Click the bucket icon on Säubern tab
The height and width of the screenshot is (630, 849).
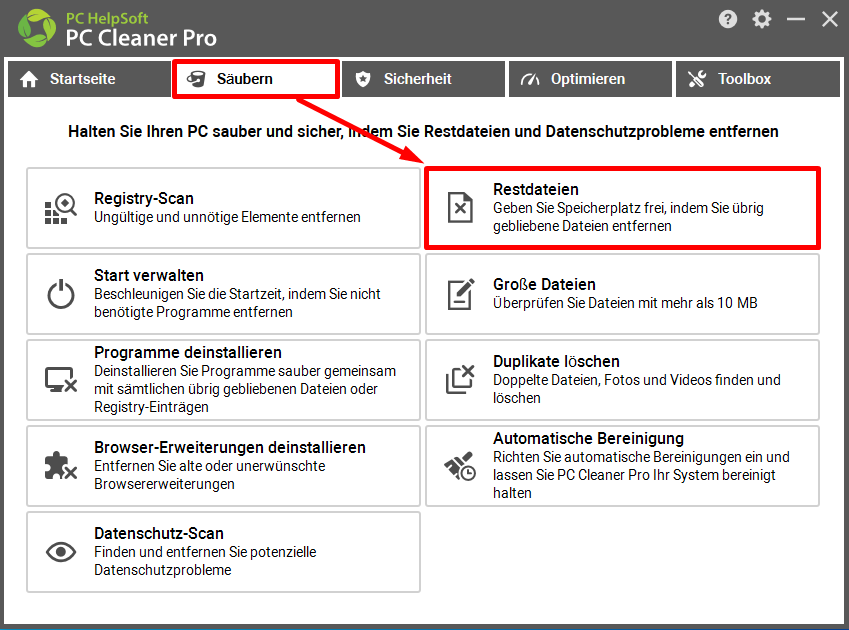pyautogui.click(x=196, y=80)
